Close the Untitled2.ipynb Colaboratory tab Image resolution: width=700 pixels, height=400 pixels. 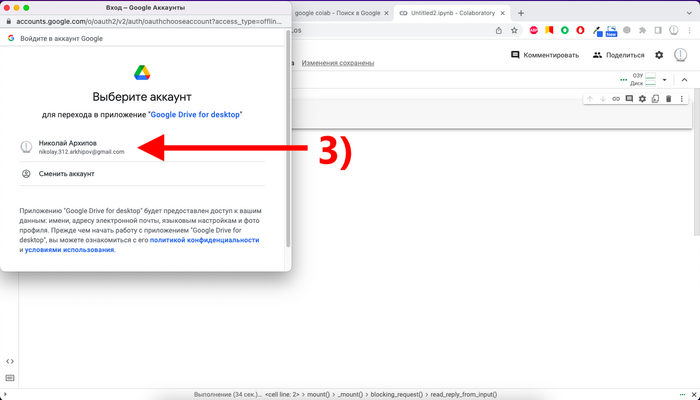tap(503, 13)
